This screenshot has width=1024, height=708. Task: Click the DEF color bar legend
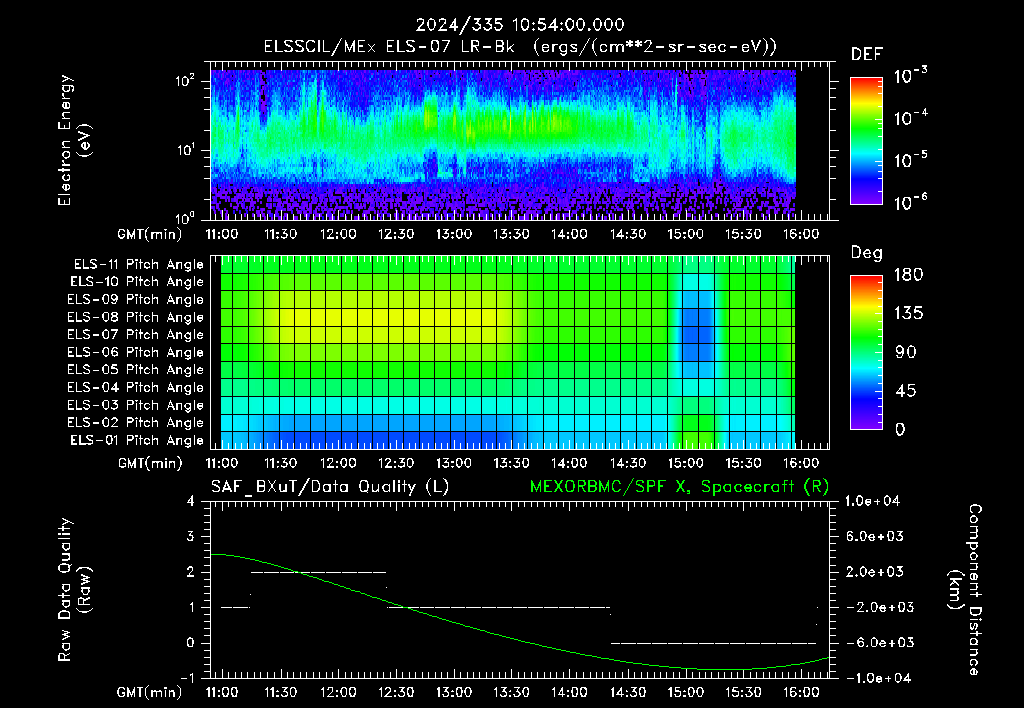point(866,140)
